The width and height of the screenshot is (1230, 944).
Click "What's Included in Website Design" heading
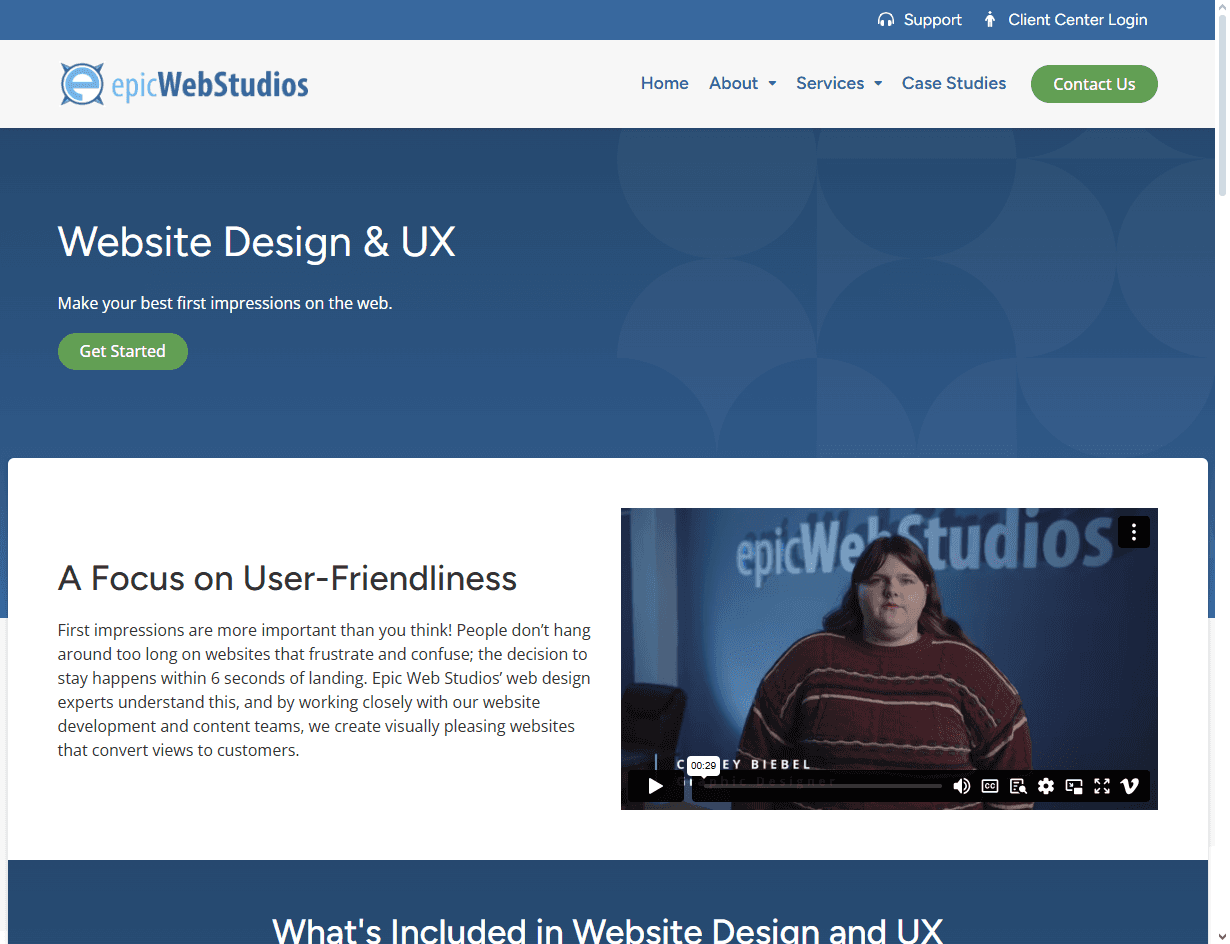click(x=608, y=930)
